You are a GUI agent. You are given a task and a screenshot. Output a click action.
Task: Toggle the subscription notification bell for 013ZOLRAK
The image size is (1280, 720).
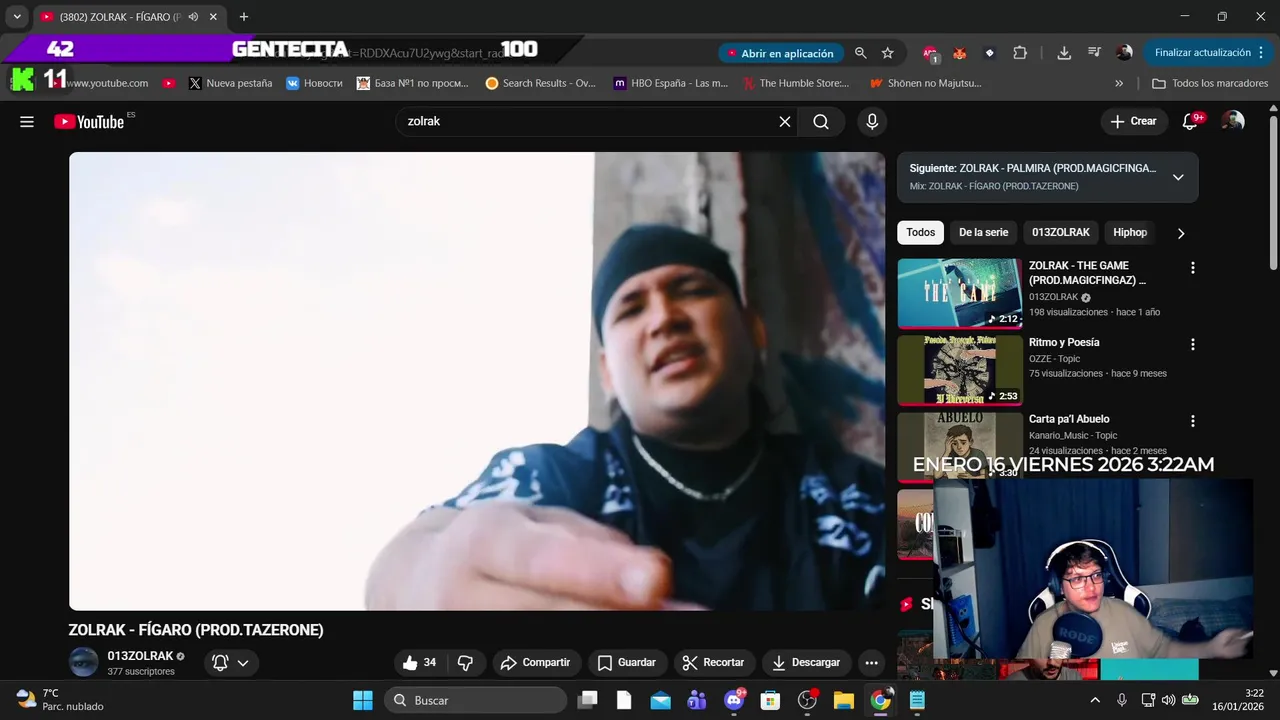click(231, 663)
